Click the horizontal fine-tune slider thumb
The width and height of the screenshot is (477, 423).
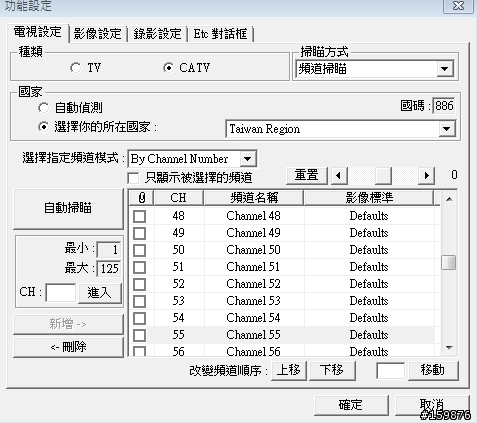click(383, 175)
